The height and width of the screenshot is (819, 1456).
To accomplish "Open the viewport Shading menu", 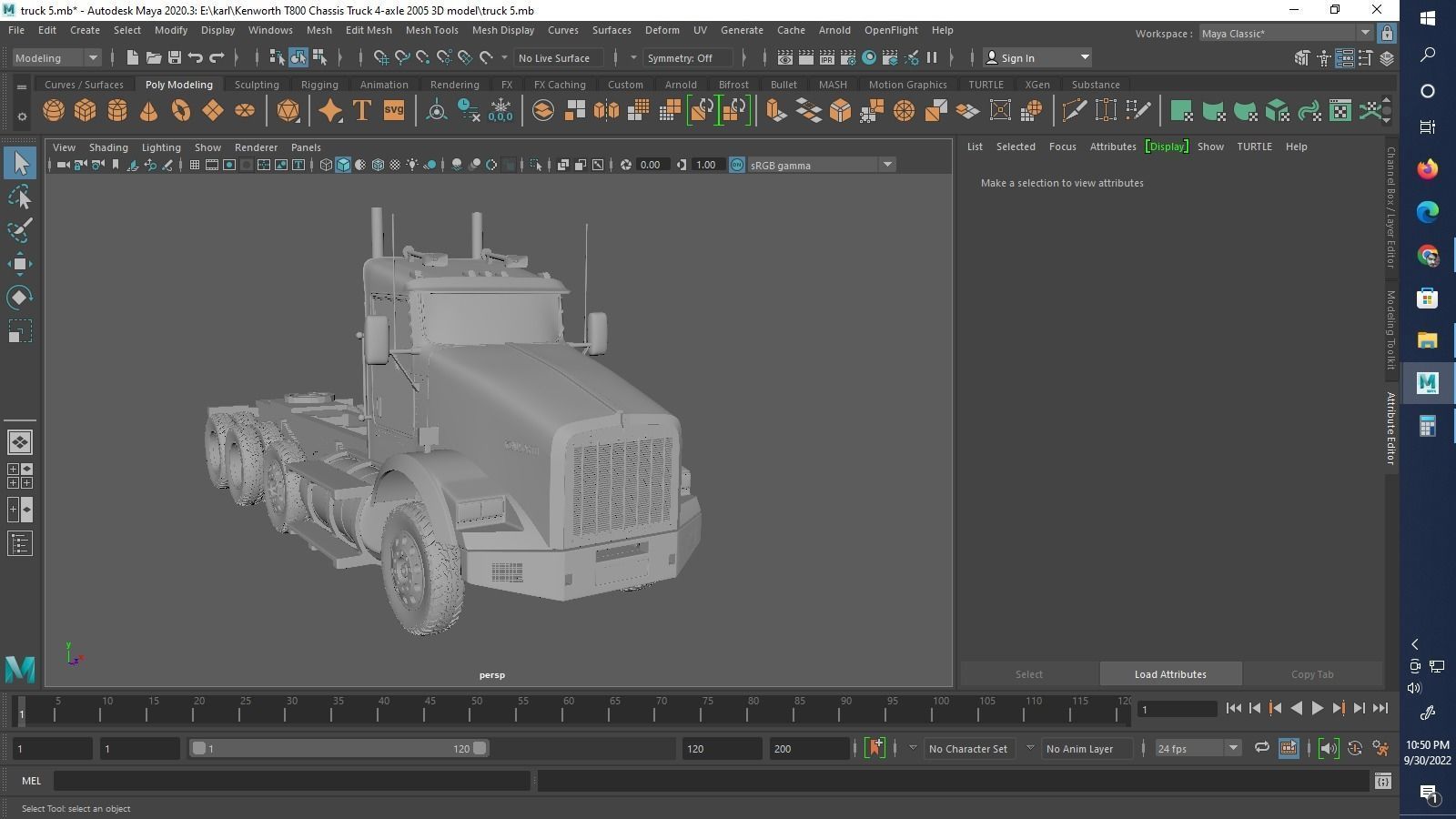I will pos(108,147).
